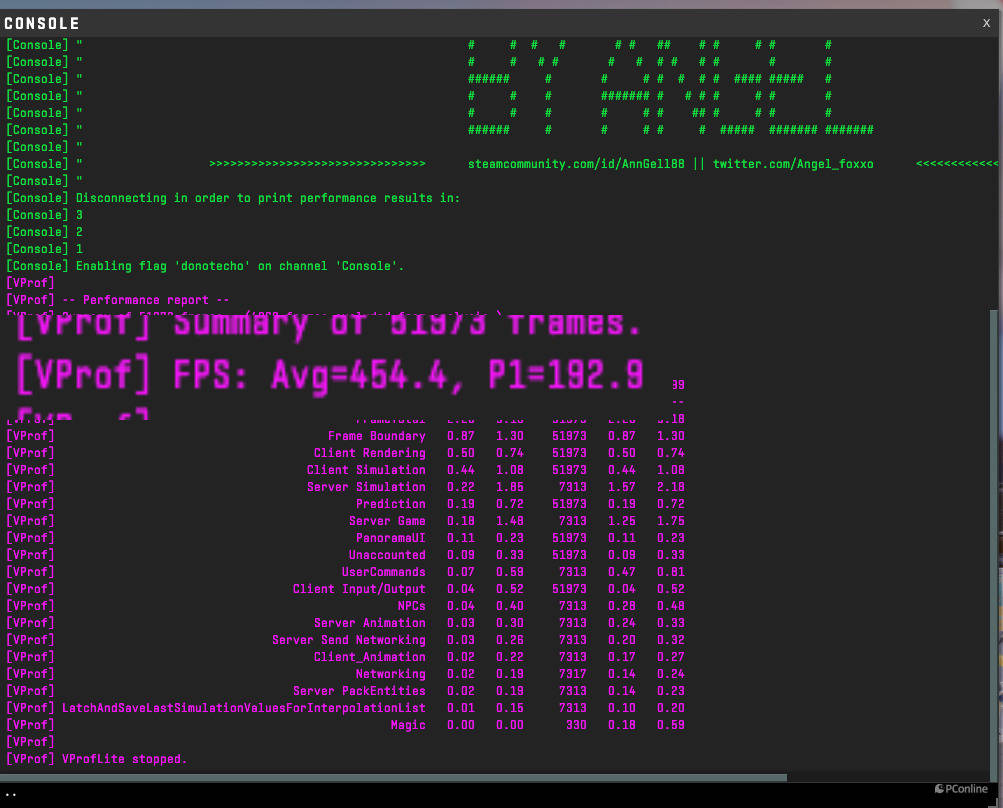The image size is (1003, 808).
Task: Click the 'Server Send Networking' row label
Action: (x=349, y=640)
